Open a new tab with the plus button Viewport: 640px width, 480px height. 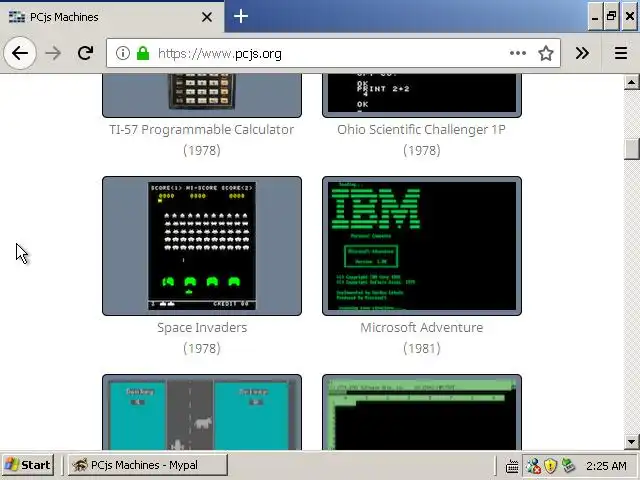tap(241, 16)
